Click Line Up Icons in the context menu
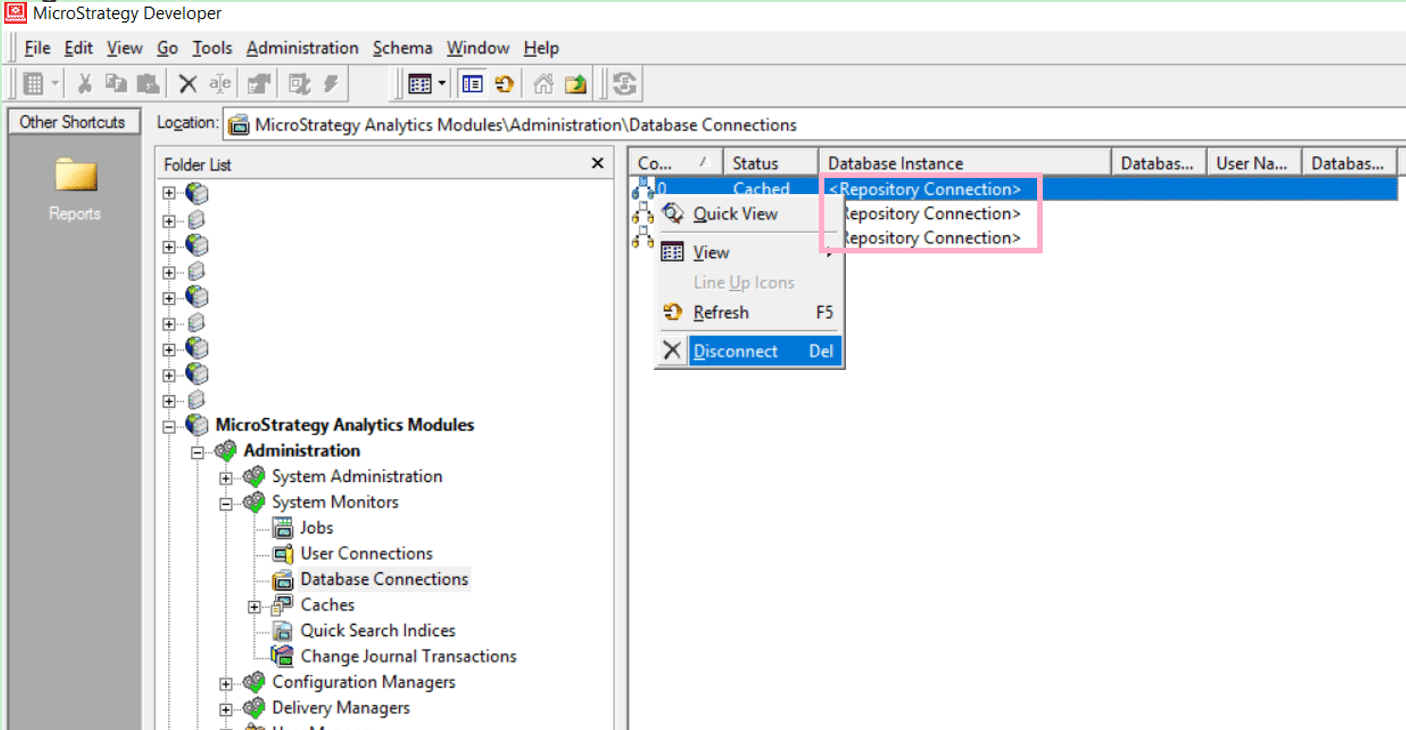1406x730 pixels. point(749,283)
